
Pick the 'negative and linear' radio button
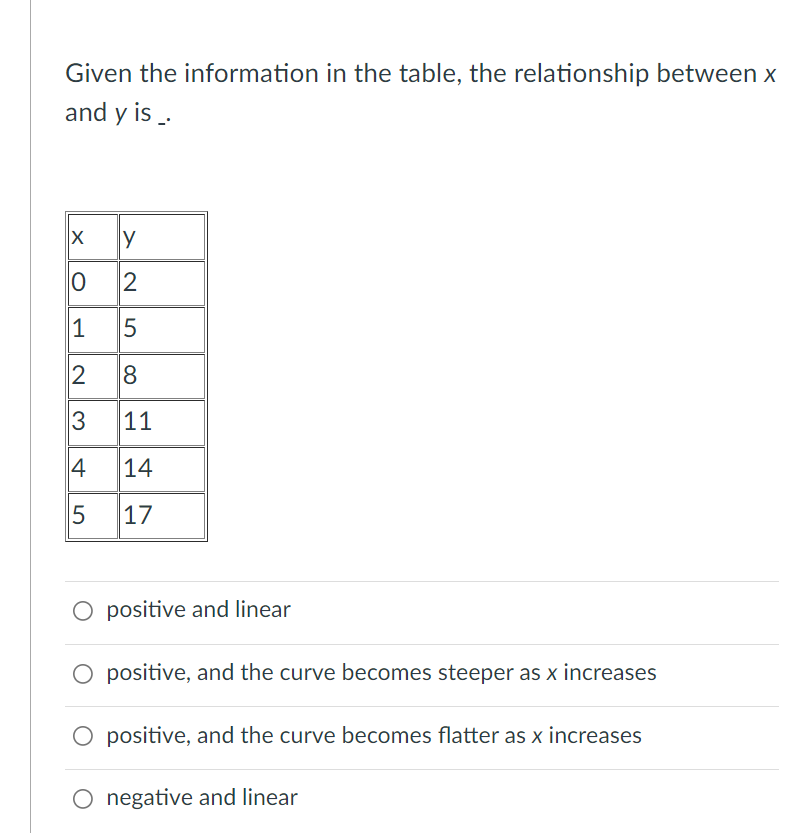click(x=84, y=798)
